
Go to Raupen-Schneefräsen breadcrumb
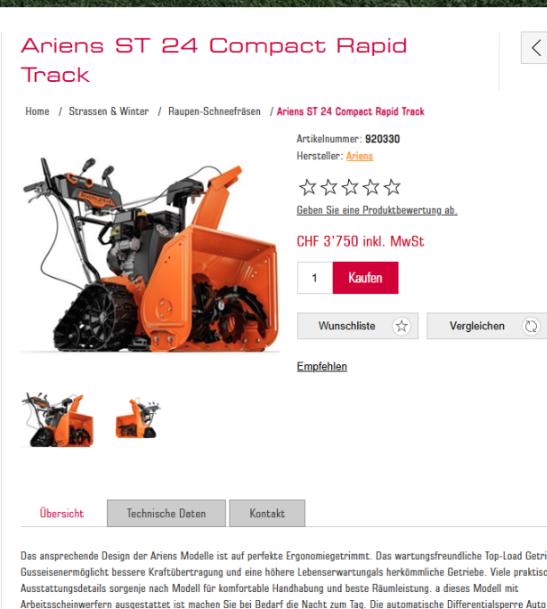pos(214,111)
